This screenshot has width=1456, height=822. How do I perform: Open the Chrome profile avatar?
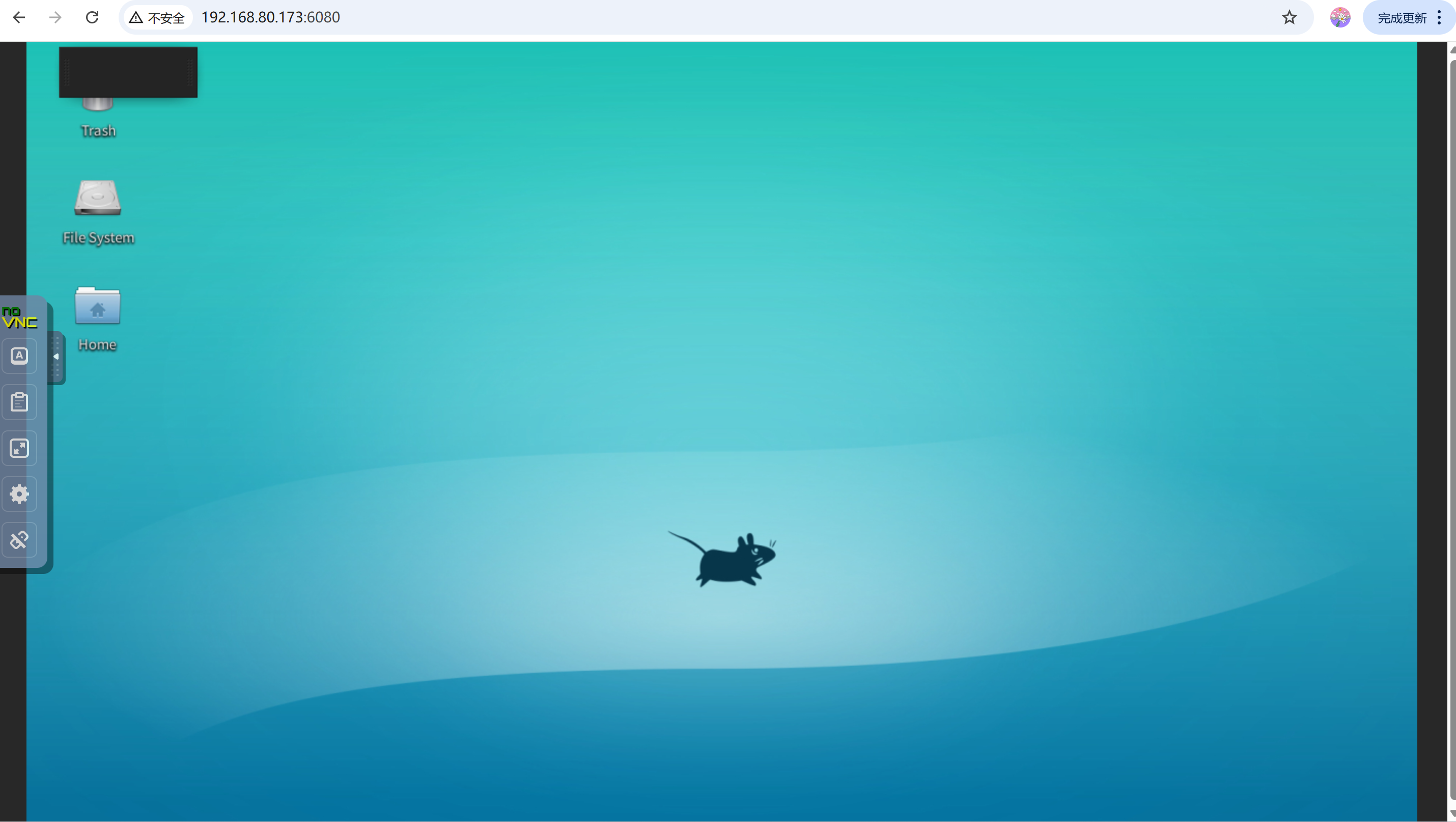[x=1339, y=17]
